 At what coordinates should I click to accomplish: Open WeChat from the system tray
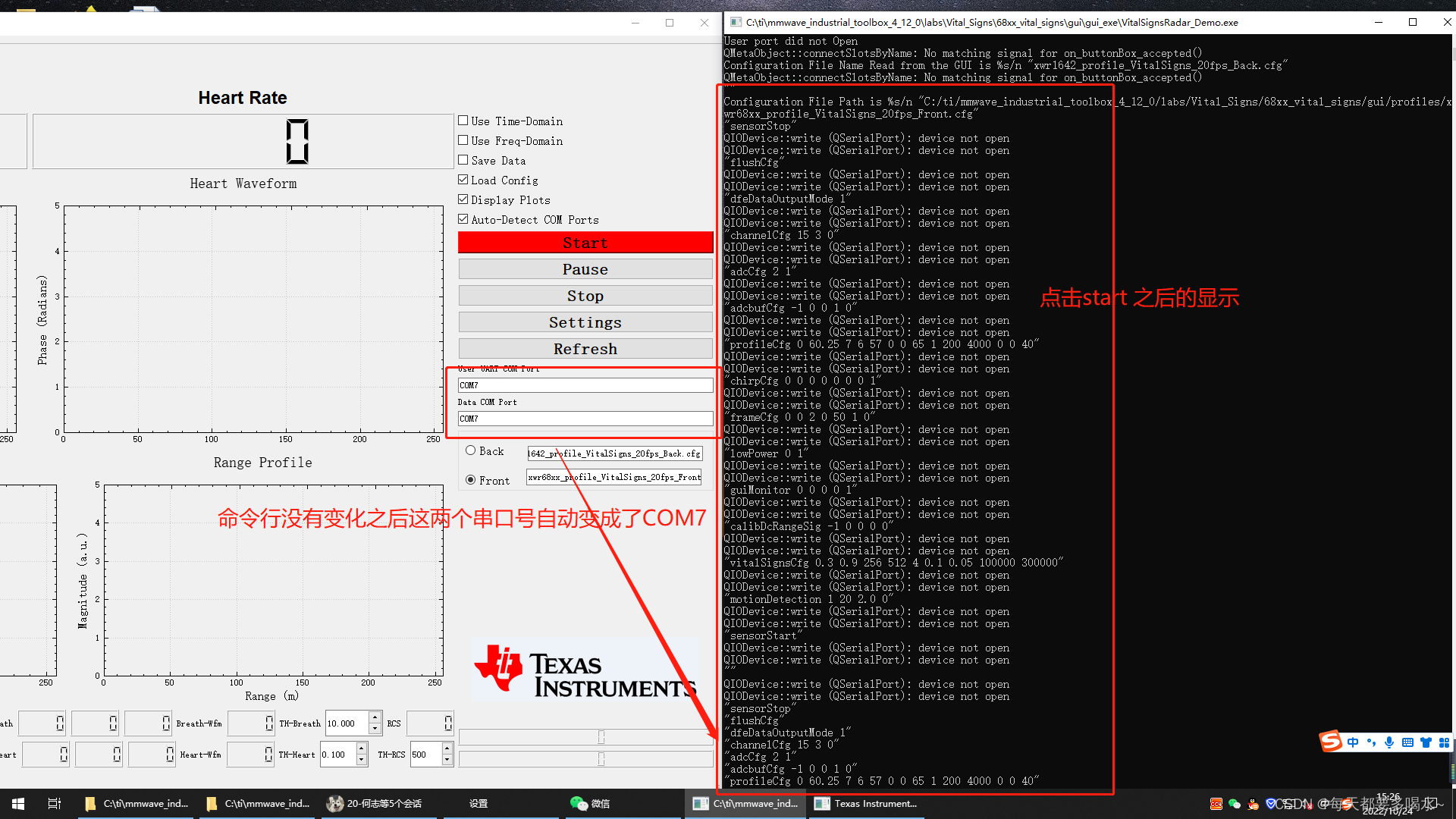(1234, 804)
